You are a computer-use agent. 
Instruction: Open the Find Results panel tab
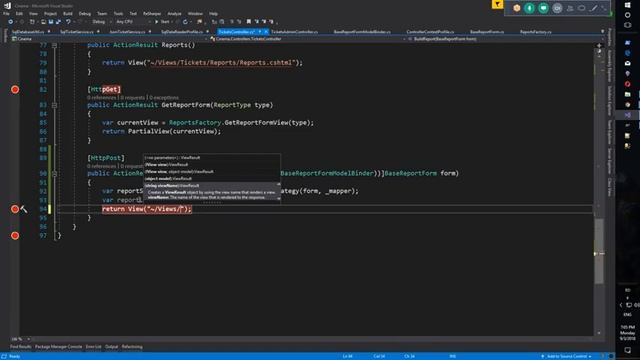(20, 347)
